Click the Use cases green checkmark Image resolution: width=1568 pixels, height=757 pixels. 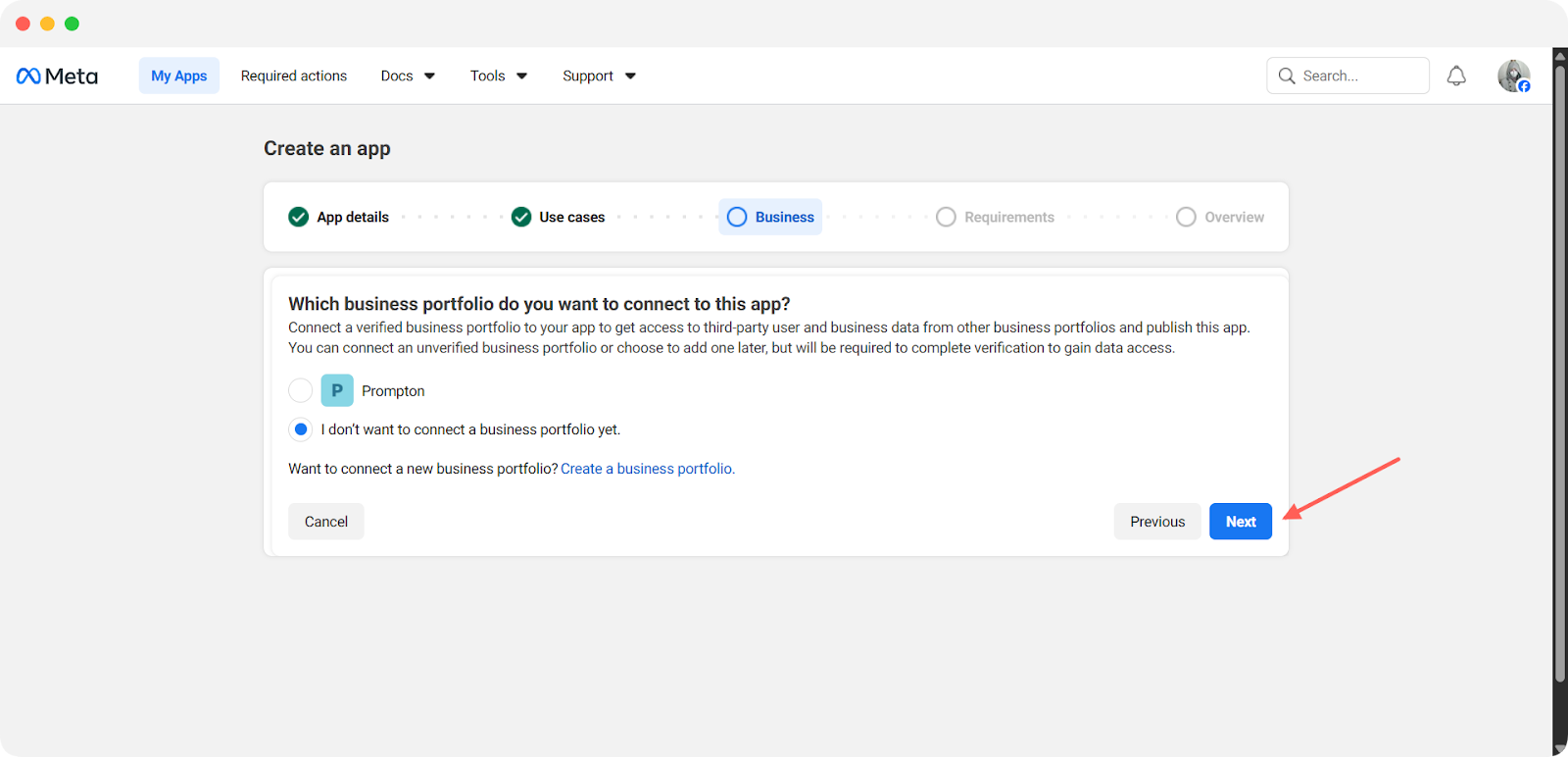pyautogui.click(x=521, y=217)
